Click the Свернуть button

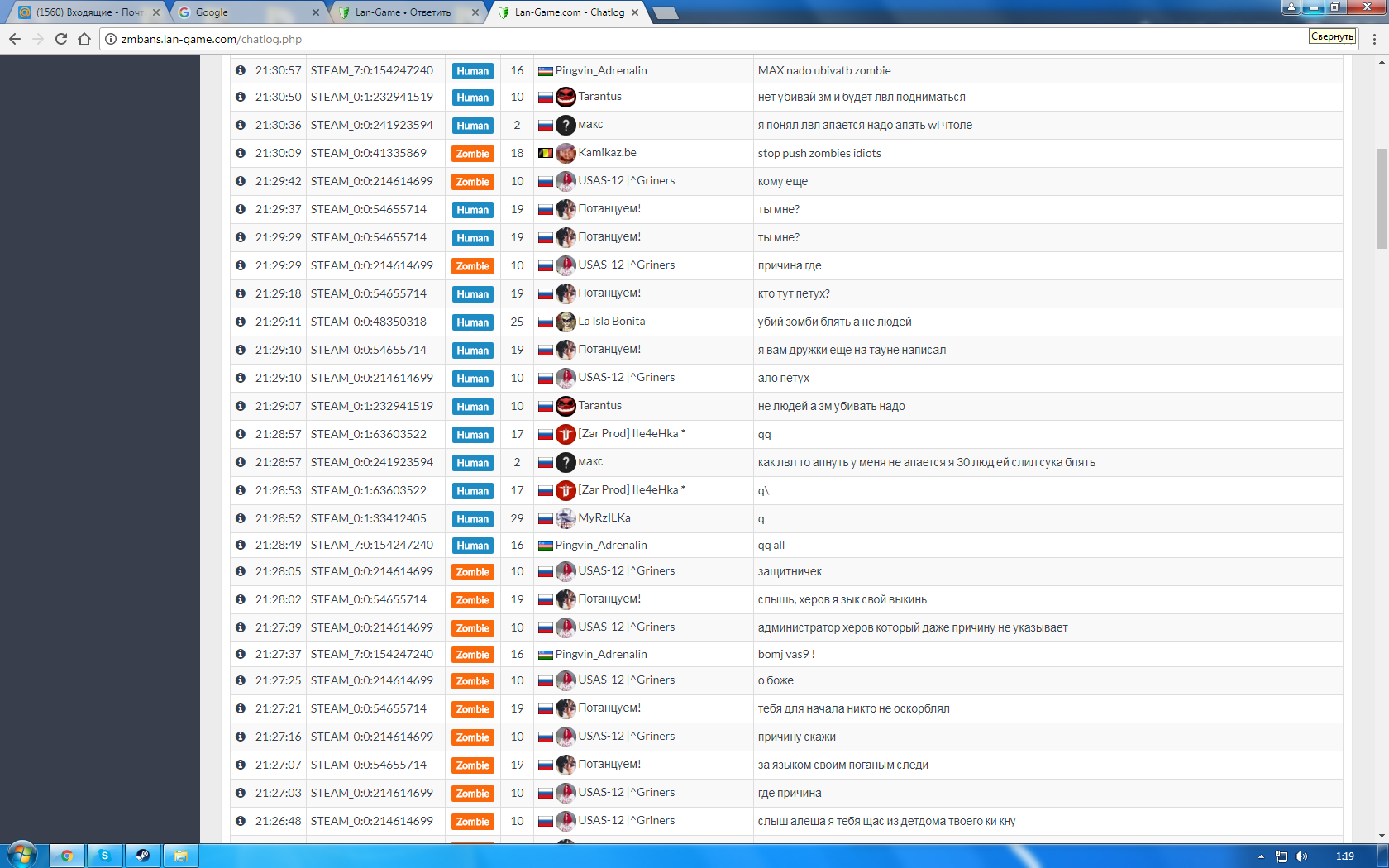click(1332, 36)
